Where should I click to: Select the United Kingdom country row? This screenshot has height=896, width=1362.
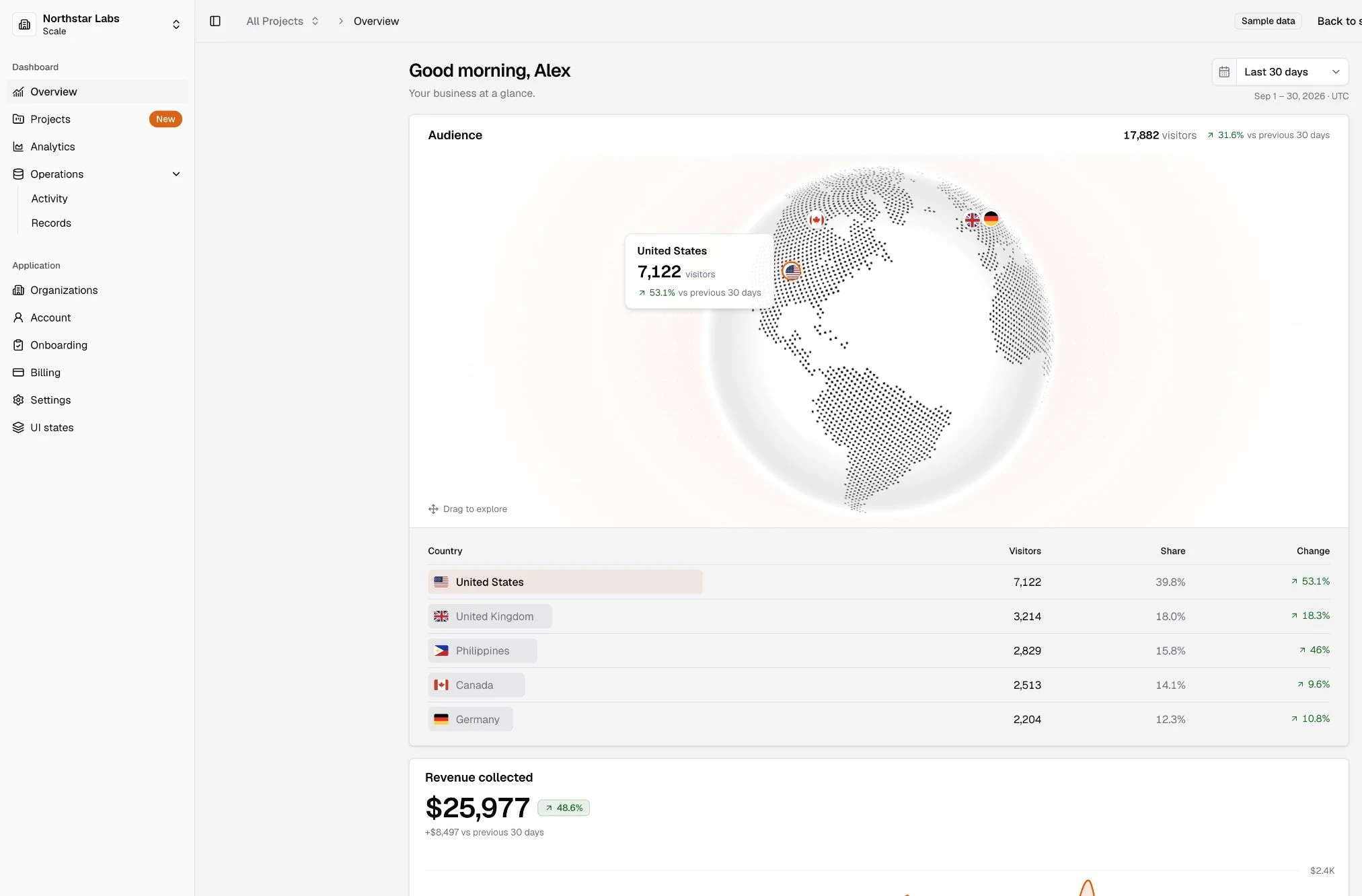pyautogui.click(x=878, y=616)
